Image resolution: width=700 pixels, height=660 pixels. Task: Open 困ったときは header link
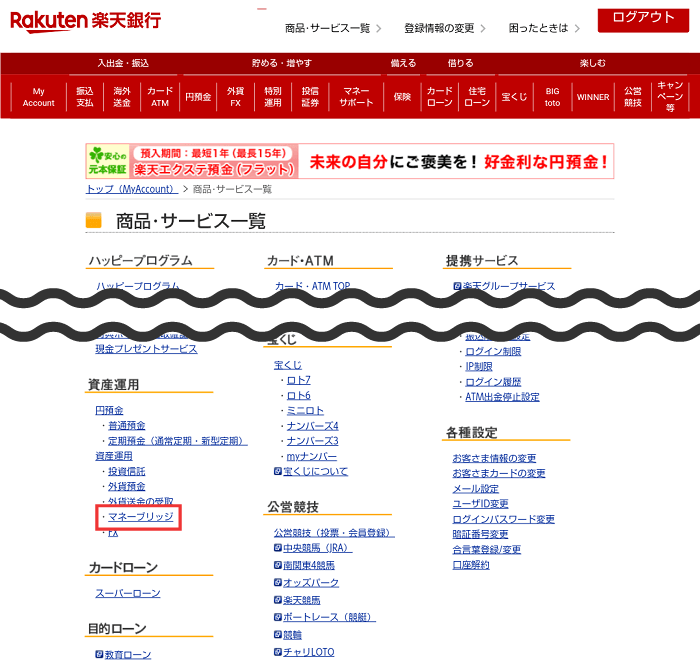(544, 29)
